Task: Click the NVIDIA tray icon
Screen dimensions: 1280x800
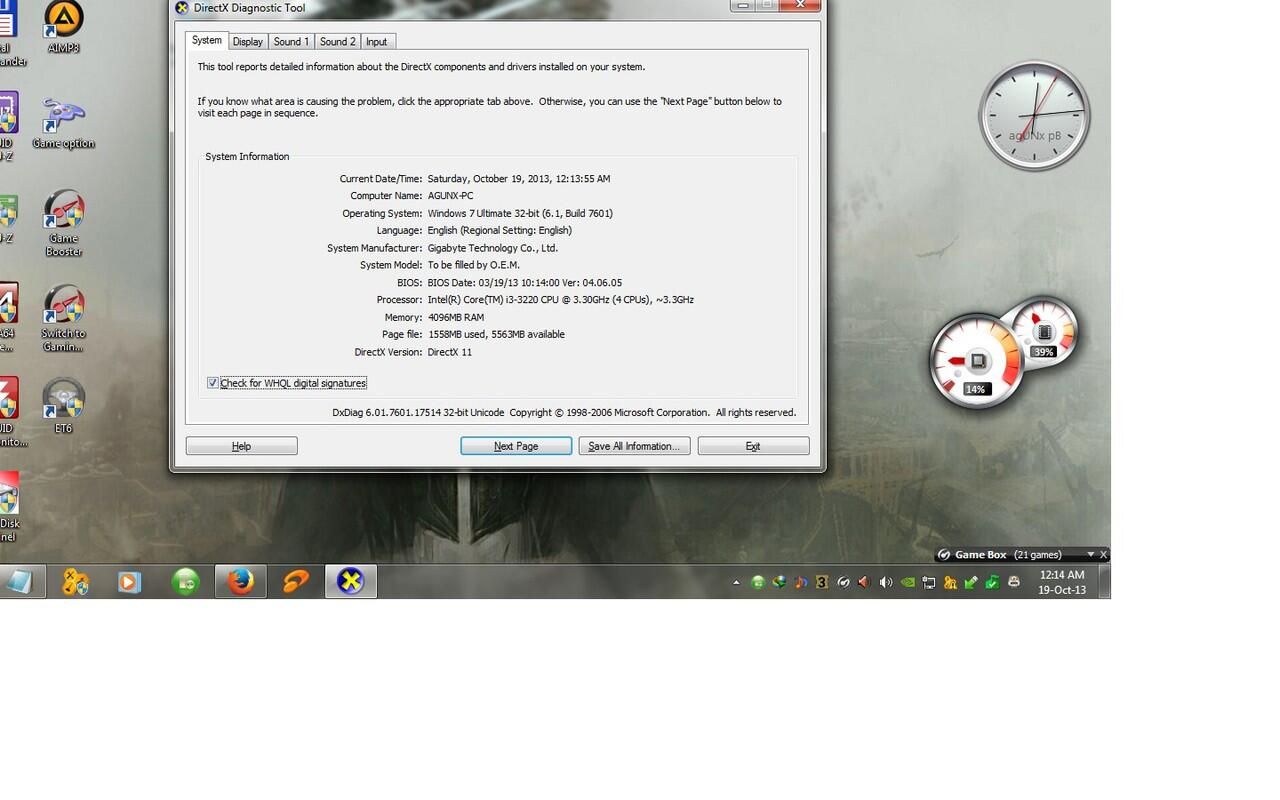Action: pos(908,582)
